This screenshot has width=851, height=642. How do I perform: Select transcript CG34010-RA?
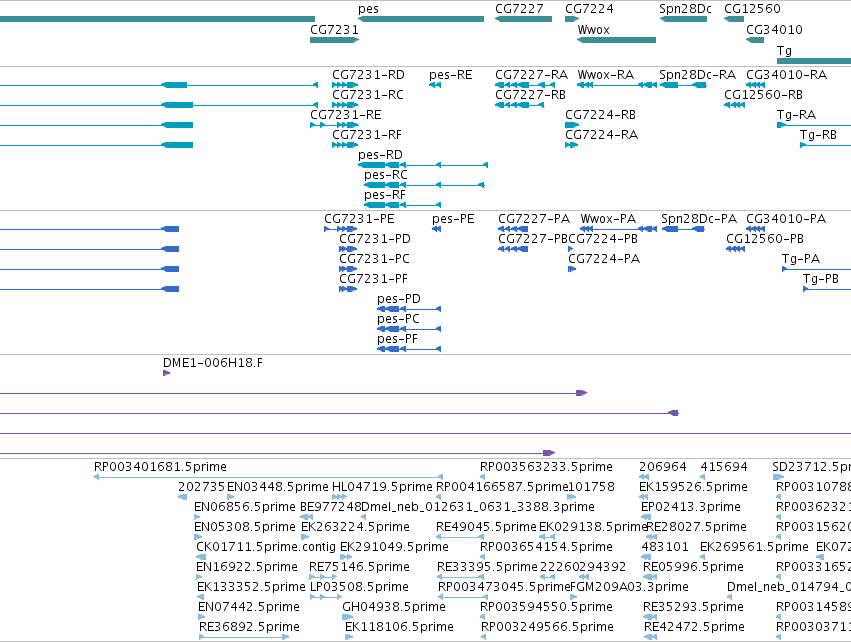(x=755, y=85)
